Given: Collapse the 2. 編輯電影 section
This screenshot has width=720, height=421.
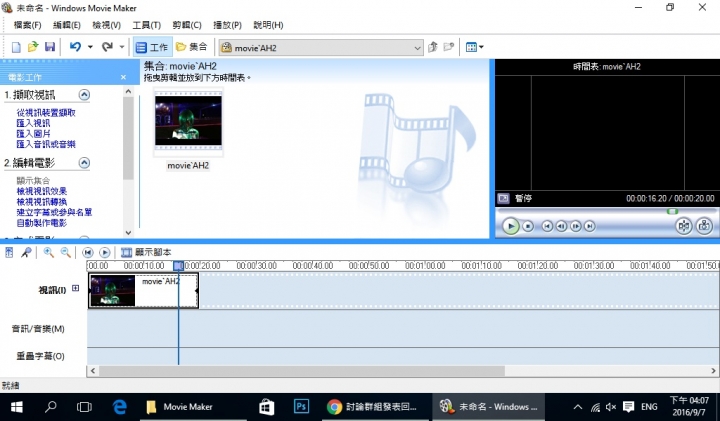Looking at the screenshot, I should 84,163.
